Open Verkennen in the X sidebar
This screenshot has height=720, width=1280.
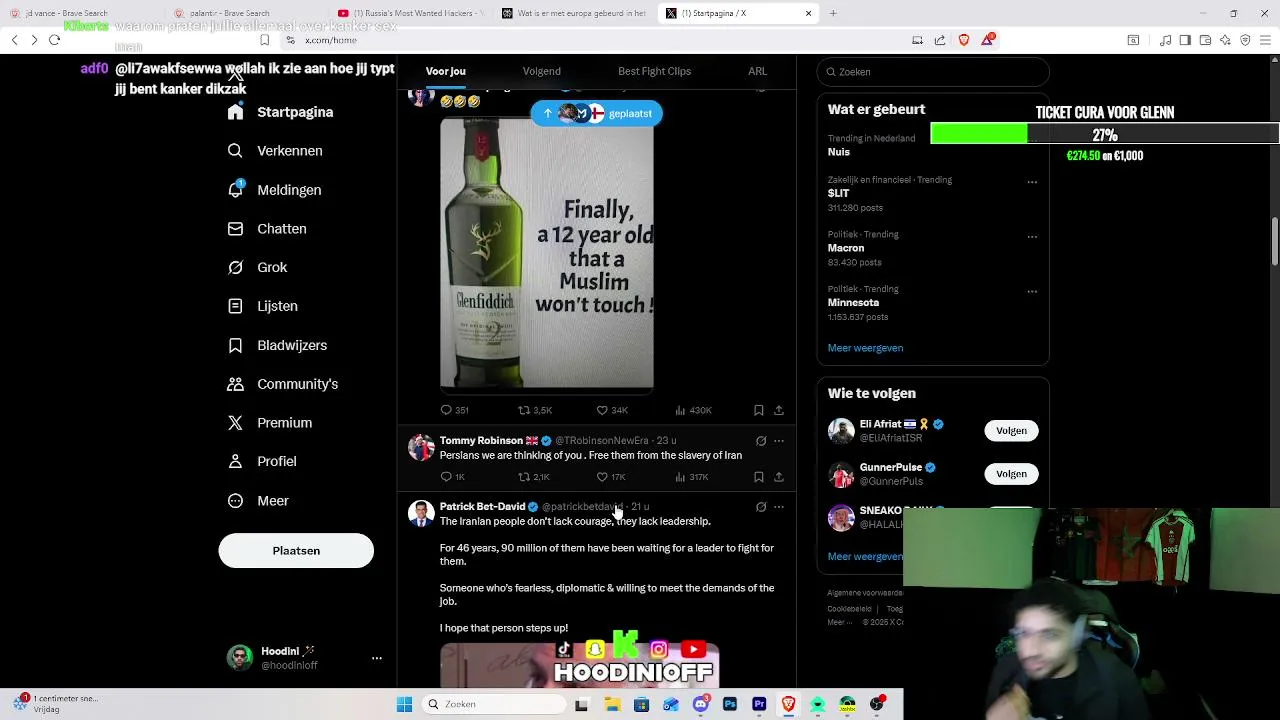(275, 151)
